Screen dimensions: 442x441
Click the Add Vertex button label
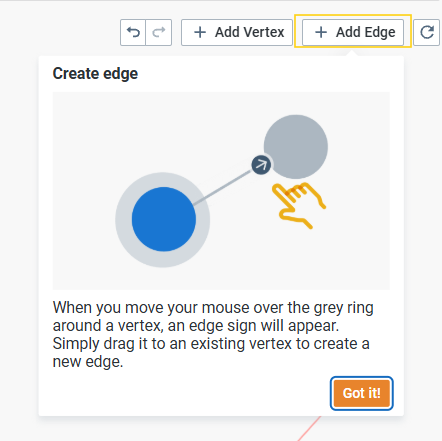tap(250, 32)
